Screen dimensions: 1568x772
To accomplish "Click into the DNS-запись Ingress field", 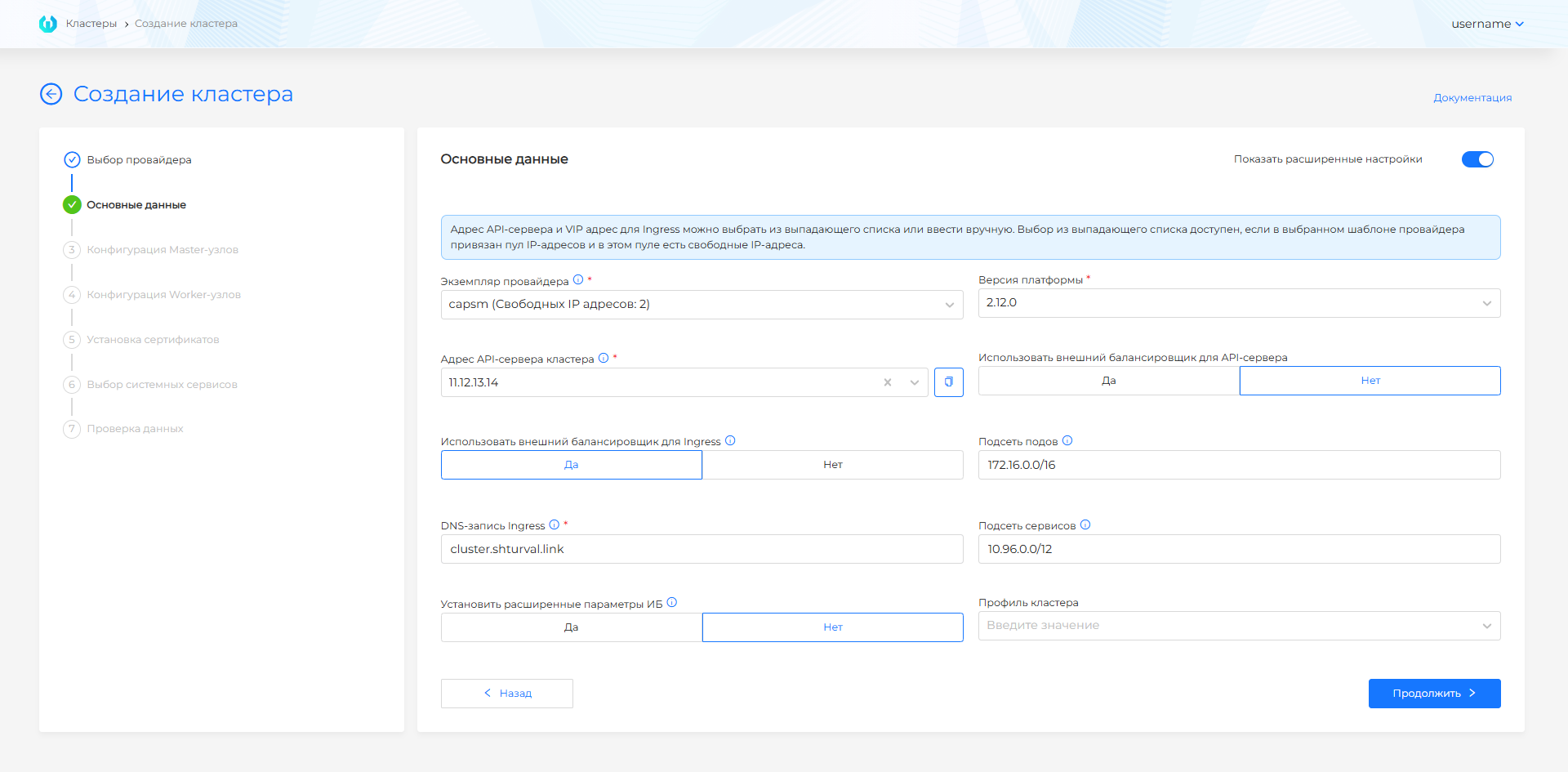I will (x=701, y=549).
